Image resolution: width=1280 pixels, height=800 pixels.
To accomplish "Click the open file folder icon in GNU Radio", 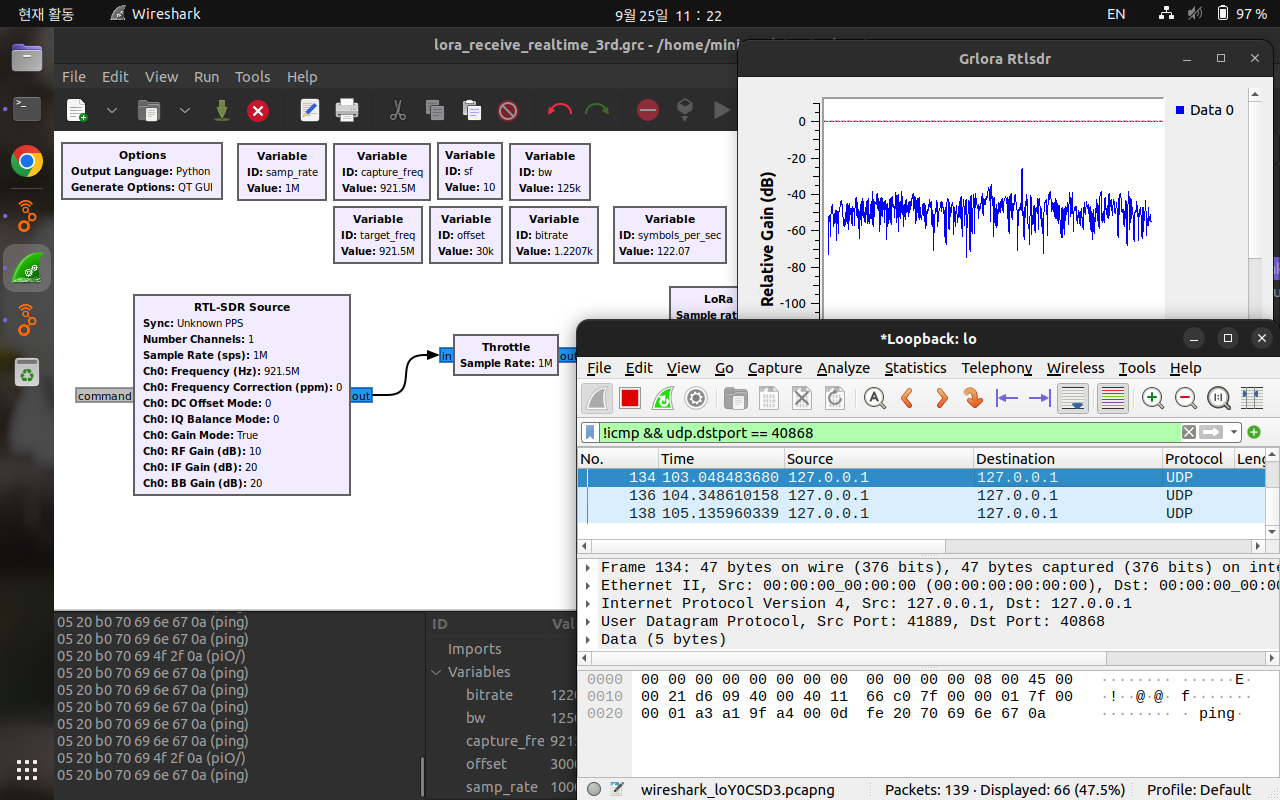I will pos(149,110).
